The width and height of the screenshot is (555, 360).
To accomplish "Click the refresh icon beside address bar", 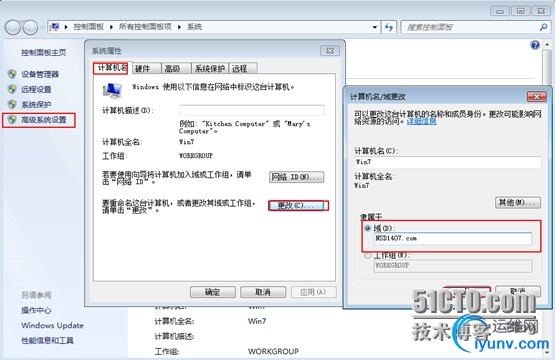I will point(389,27).
